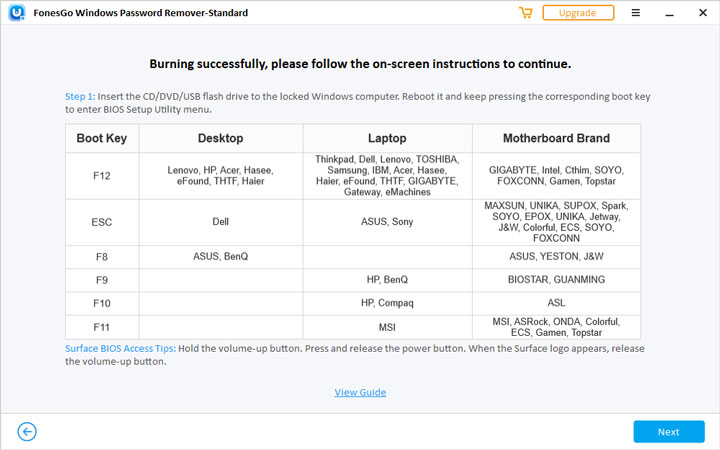This screenshot has height=450, width=720.
Task: Click the Upgrade button
Action: pos(578,13)
